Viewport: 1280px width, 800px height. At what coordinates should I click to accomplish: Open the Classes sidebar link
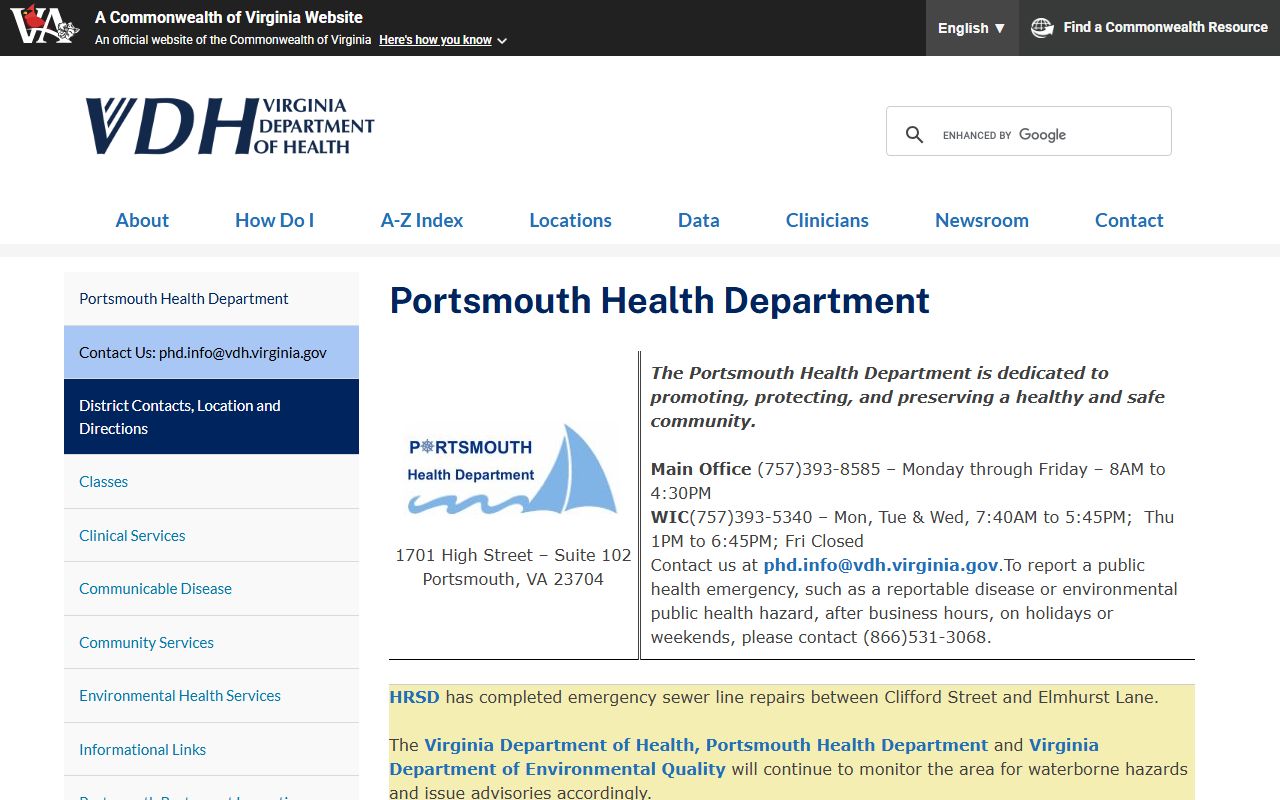pyautogui.click(x=211, y=482)
